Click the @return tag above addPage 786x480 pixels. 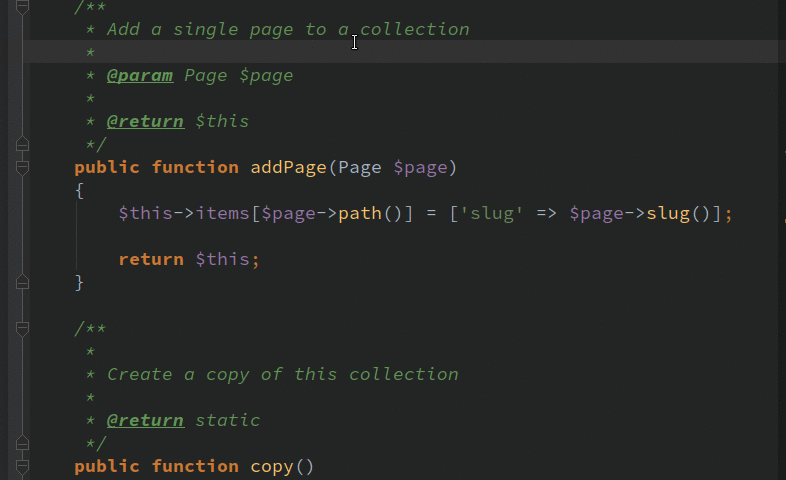pos(145,121)
